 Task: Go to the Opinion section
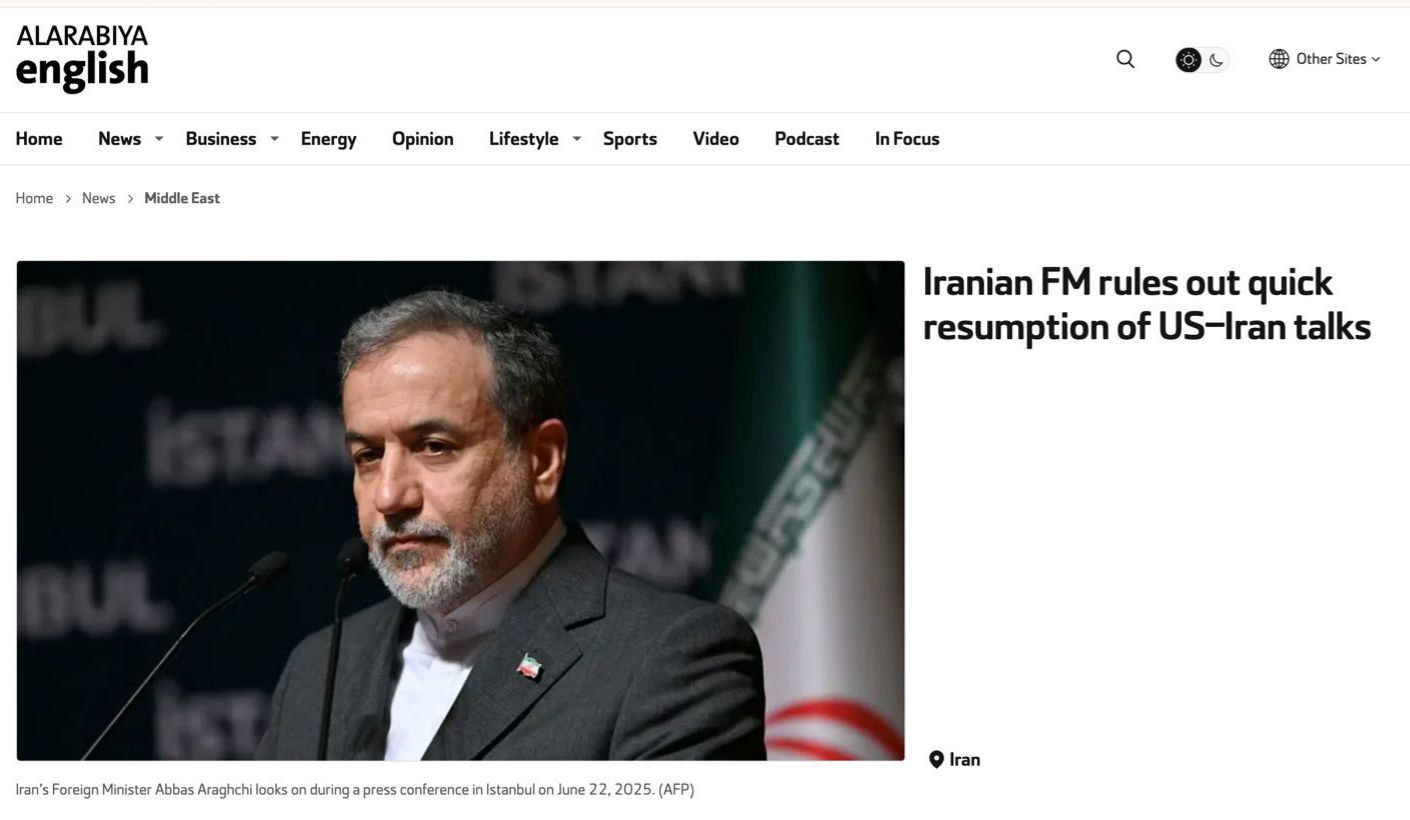(x=423, y=139)
